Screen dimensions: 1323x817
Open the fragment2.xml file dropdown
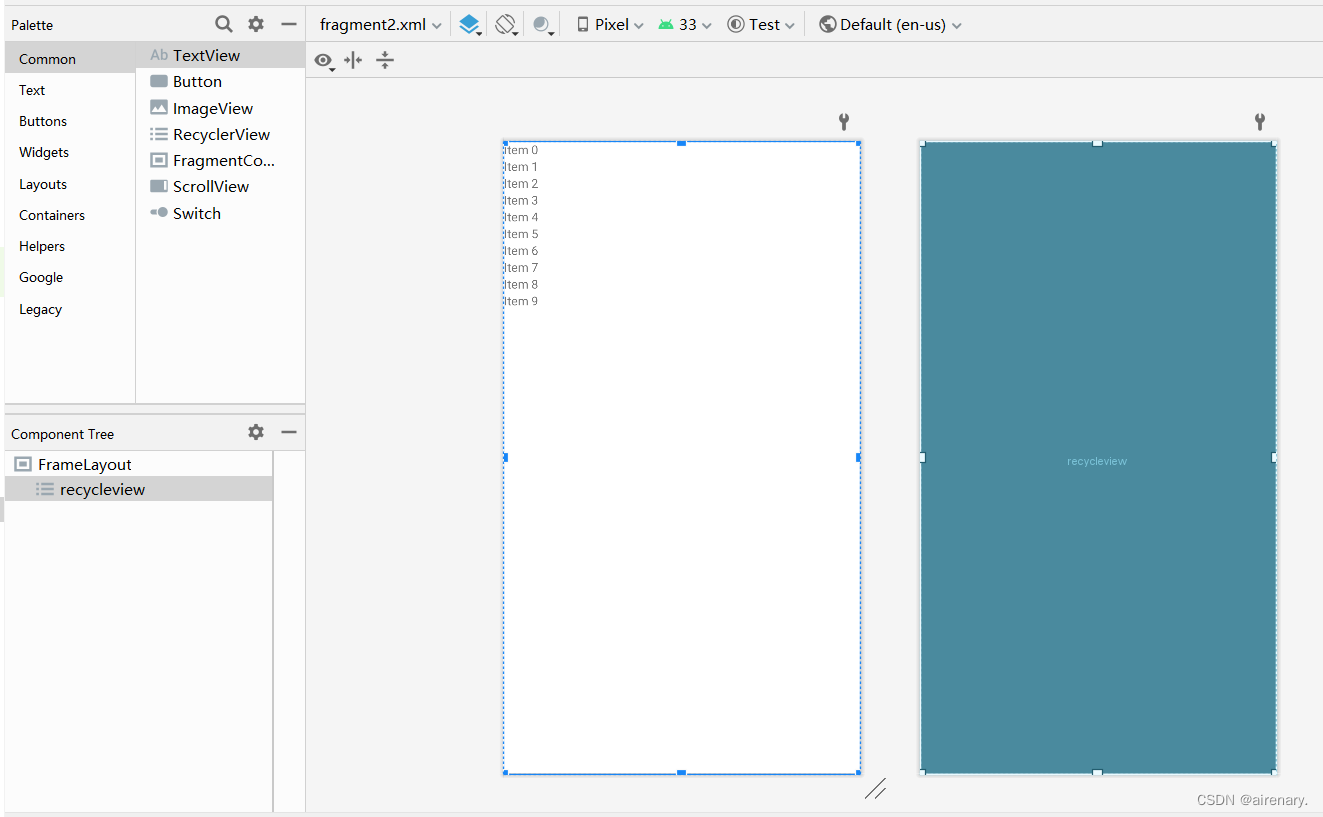tap(378, 23)
